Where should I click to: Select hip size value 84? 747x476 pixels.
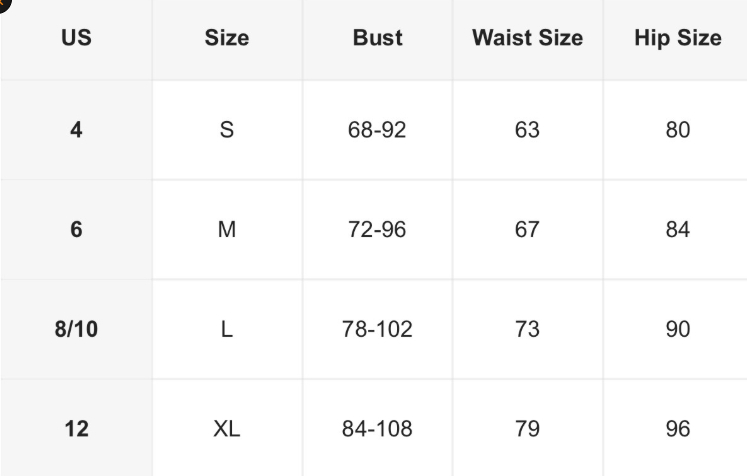(x=677, y=230)
